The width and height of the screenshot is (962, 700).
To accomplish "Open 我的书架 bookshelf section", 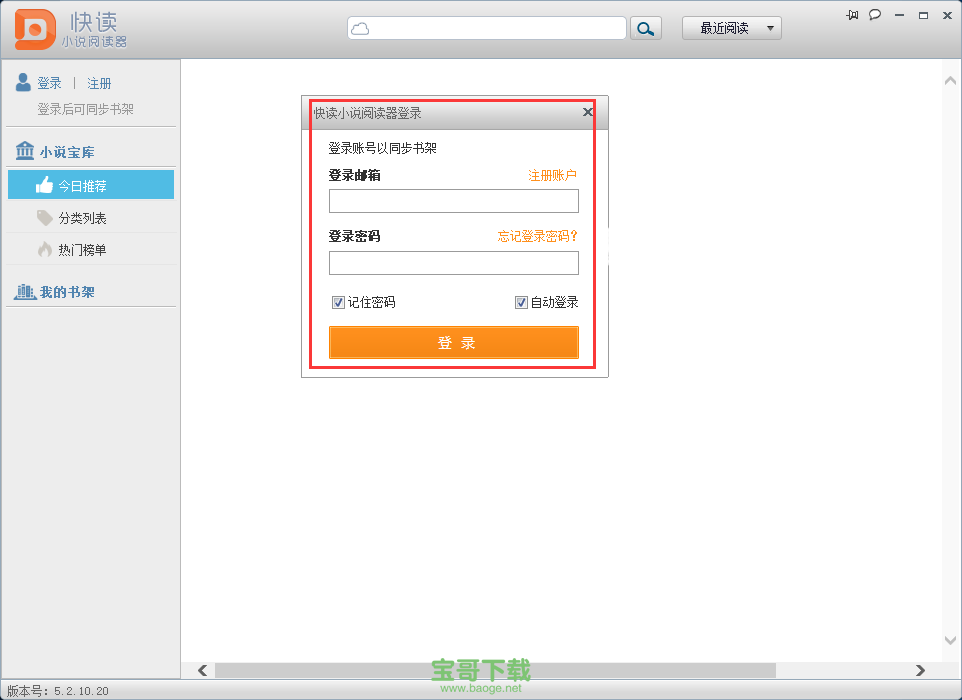I will pyautogui.click(x=66, y=292).
